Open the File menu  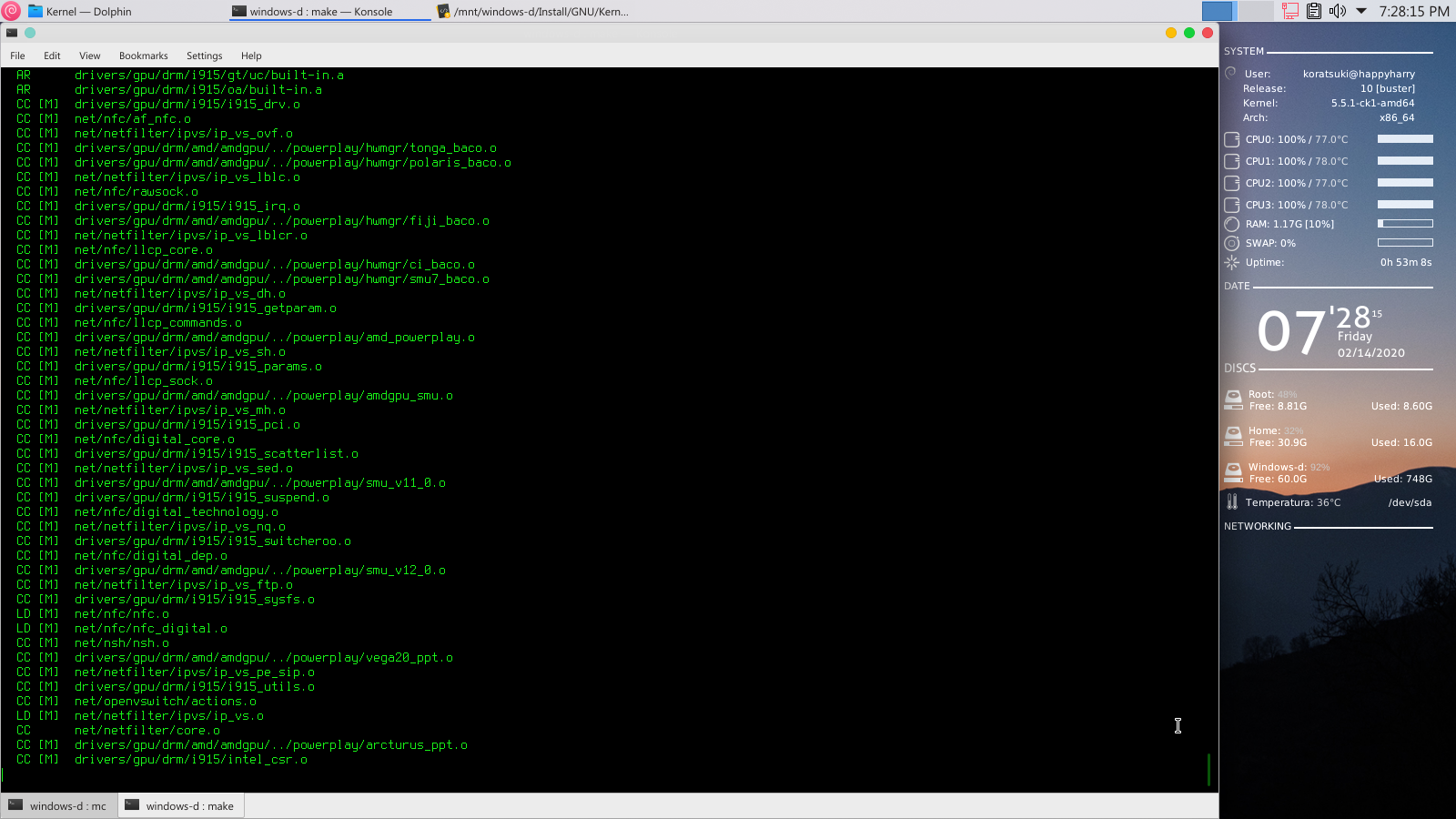(x=17, y=56)
